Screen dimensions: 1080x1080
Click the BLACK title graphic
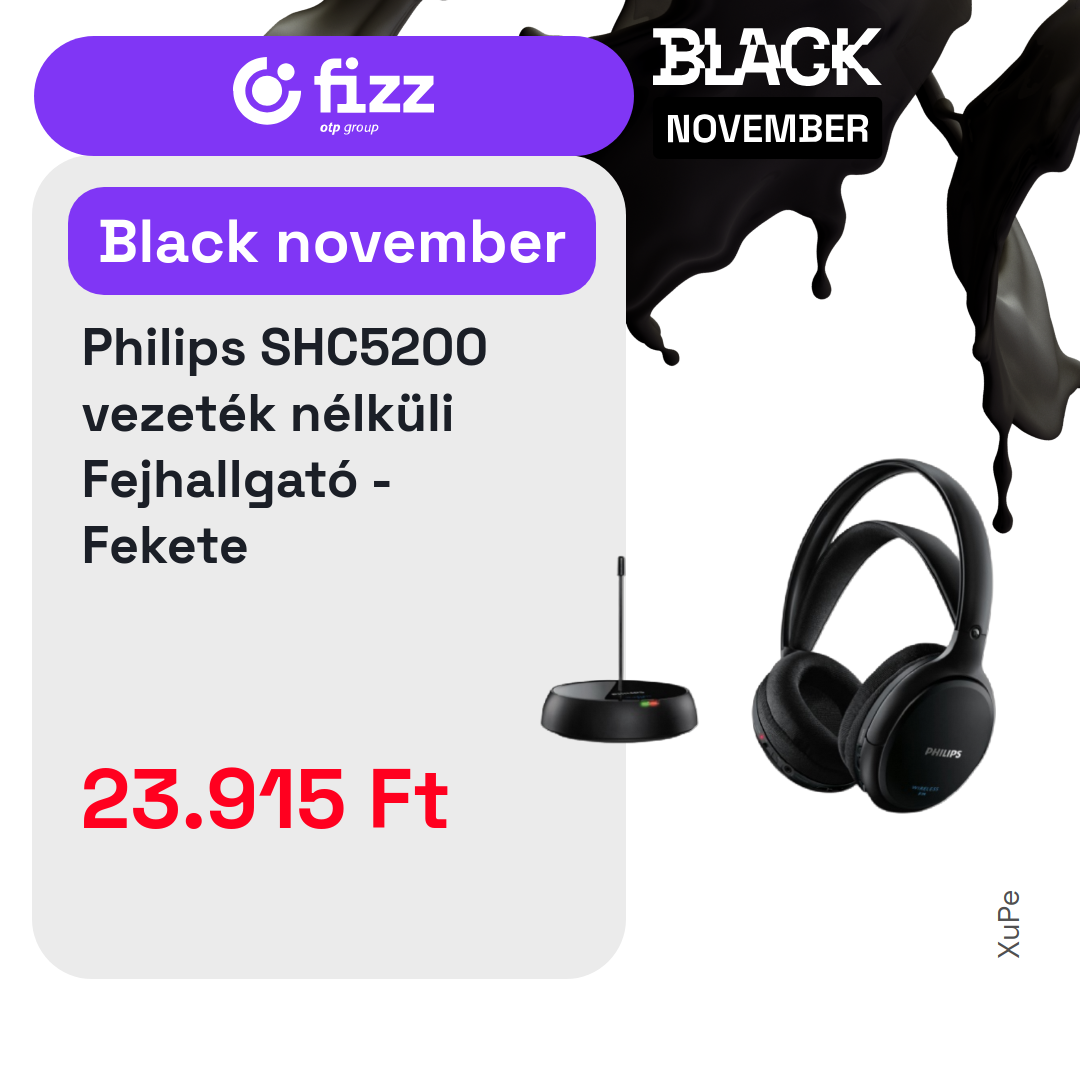tap(767, 56)
